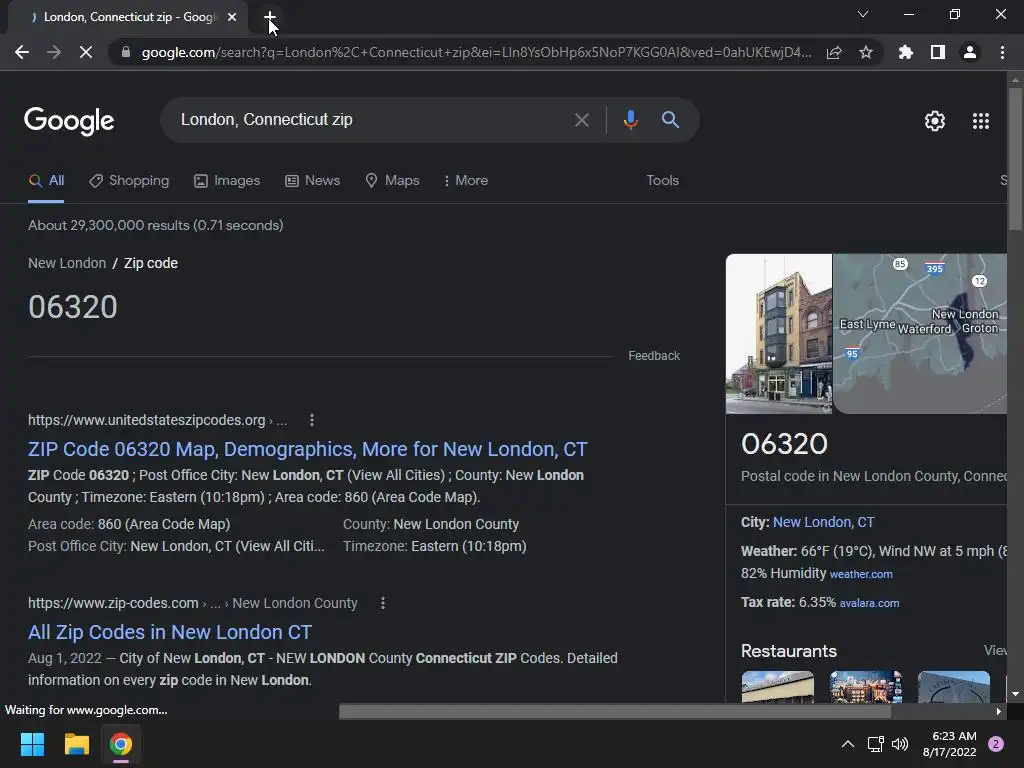Clear the search box text
1024x768 pixels.
coord(581,120)
